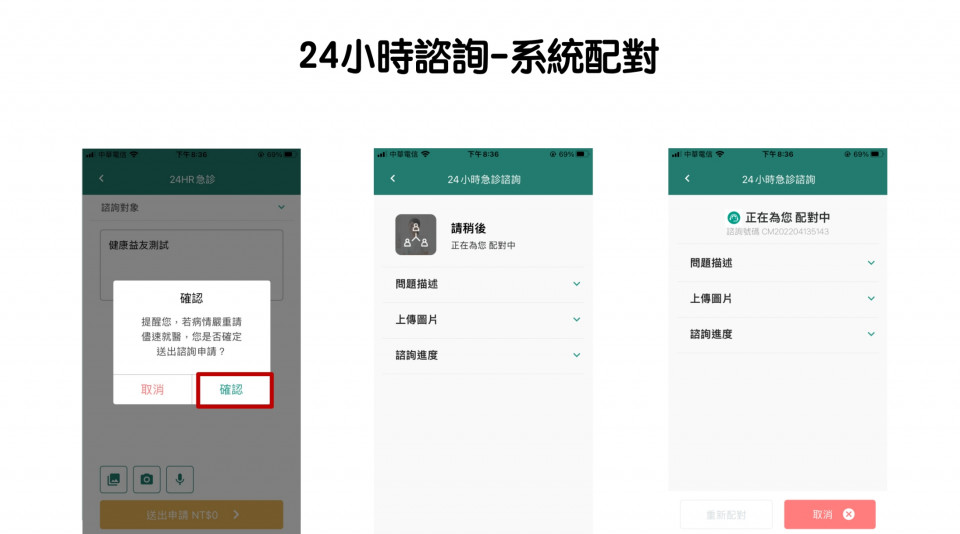Confirm the dialog with 確認 button
The width and height of the screenshot is (960, 534).
[232, 389]
